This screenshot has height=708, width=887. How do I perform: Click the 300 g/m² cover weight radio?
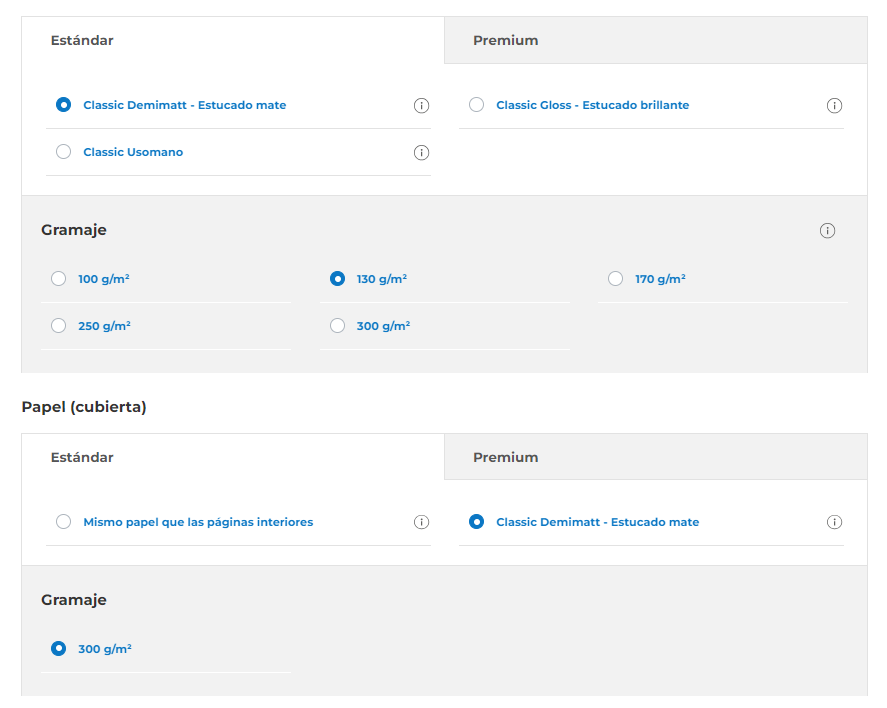(x=59, y=649)
